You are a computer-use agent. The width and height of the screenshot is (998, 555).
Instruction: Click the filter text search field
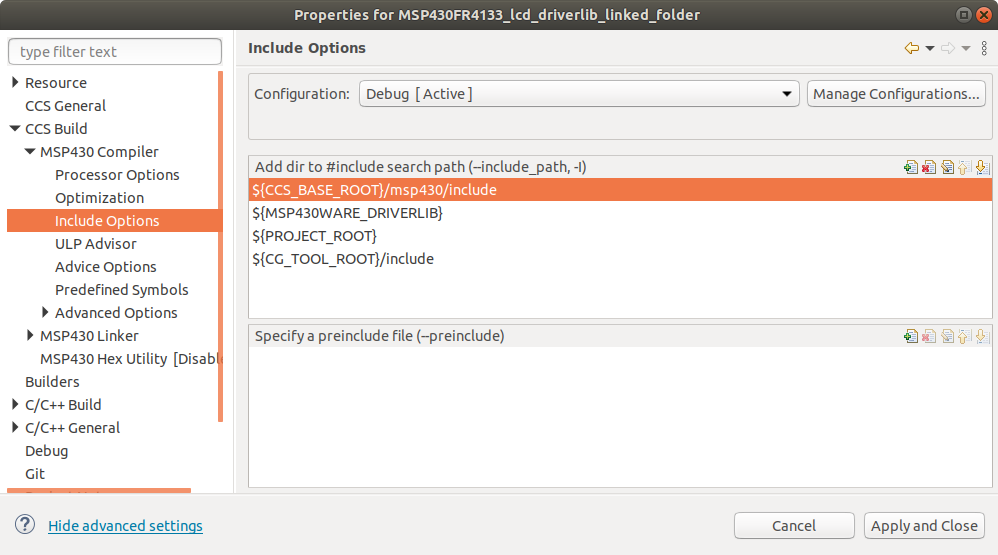point(115,52)
